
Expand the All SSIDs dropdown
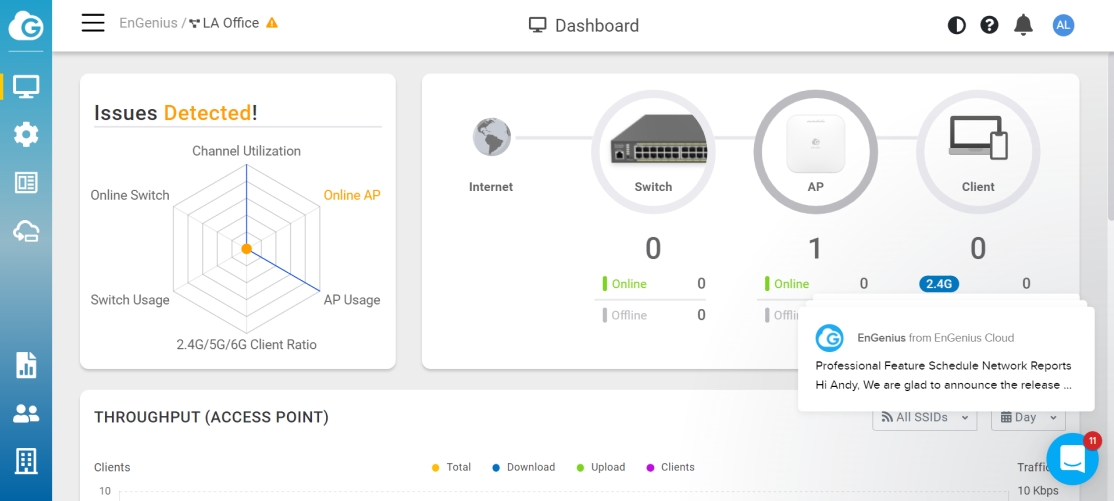coord(924,417)
